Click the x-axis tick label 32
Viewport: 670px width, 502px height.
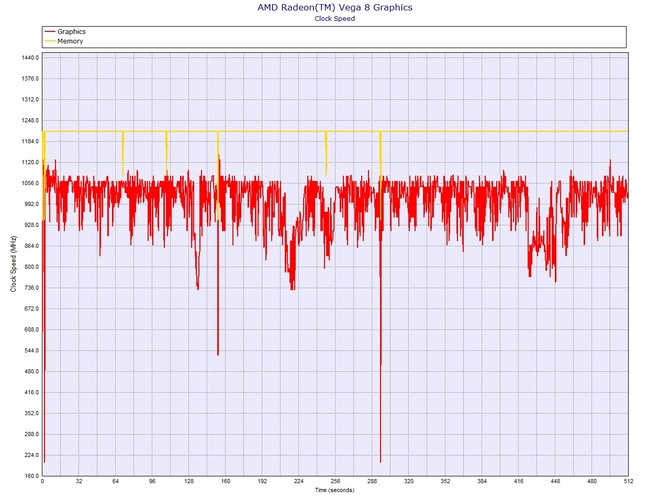[79, 481]
